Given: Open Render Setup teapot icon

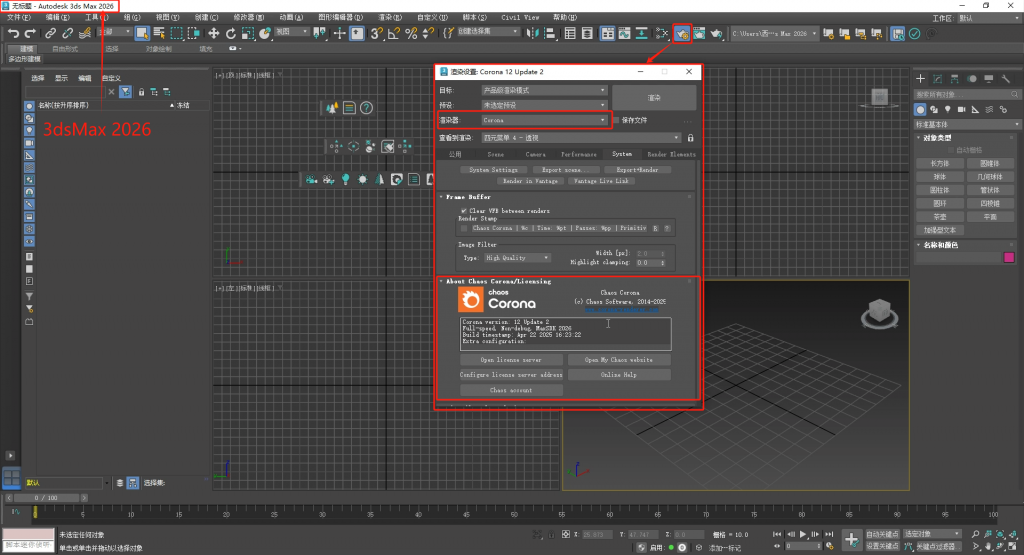Looking at the screenshot, I should (x=682, y=33).
